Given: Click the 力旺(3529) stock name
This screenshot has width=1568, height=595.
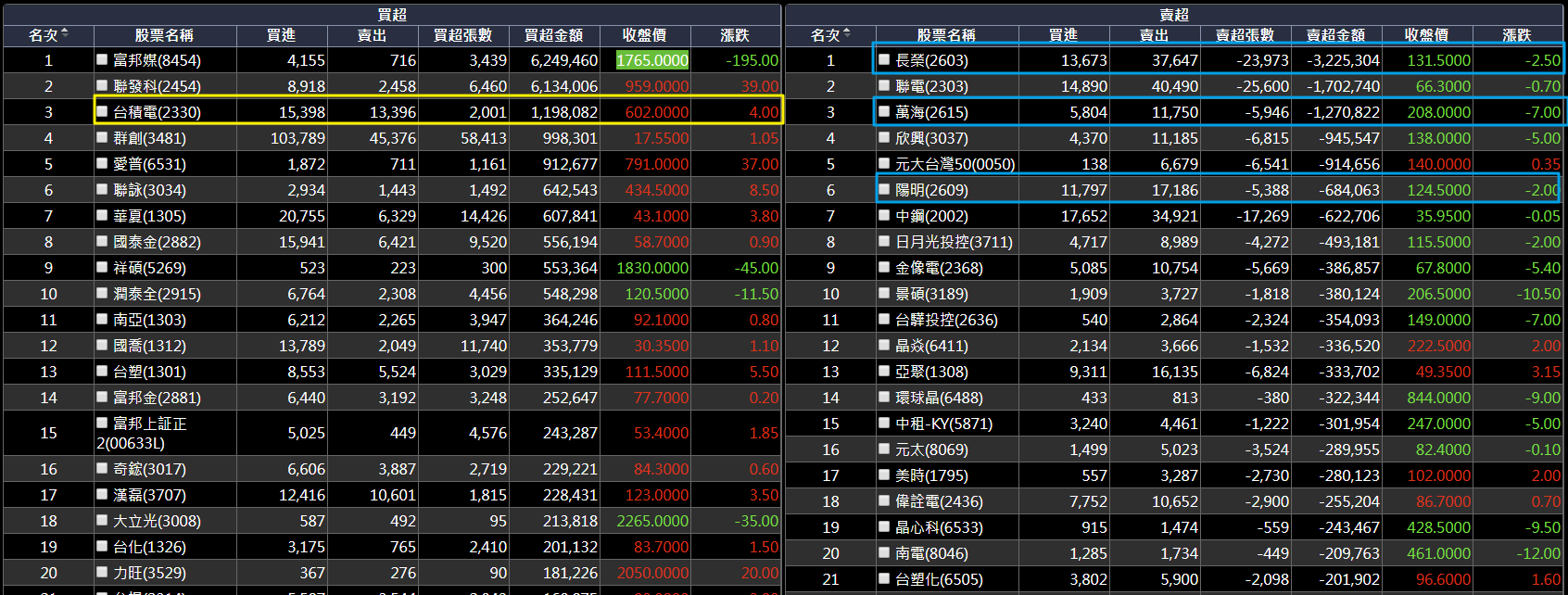Looking at the screenshot, I should [x=149, y=573].
